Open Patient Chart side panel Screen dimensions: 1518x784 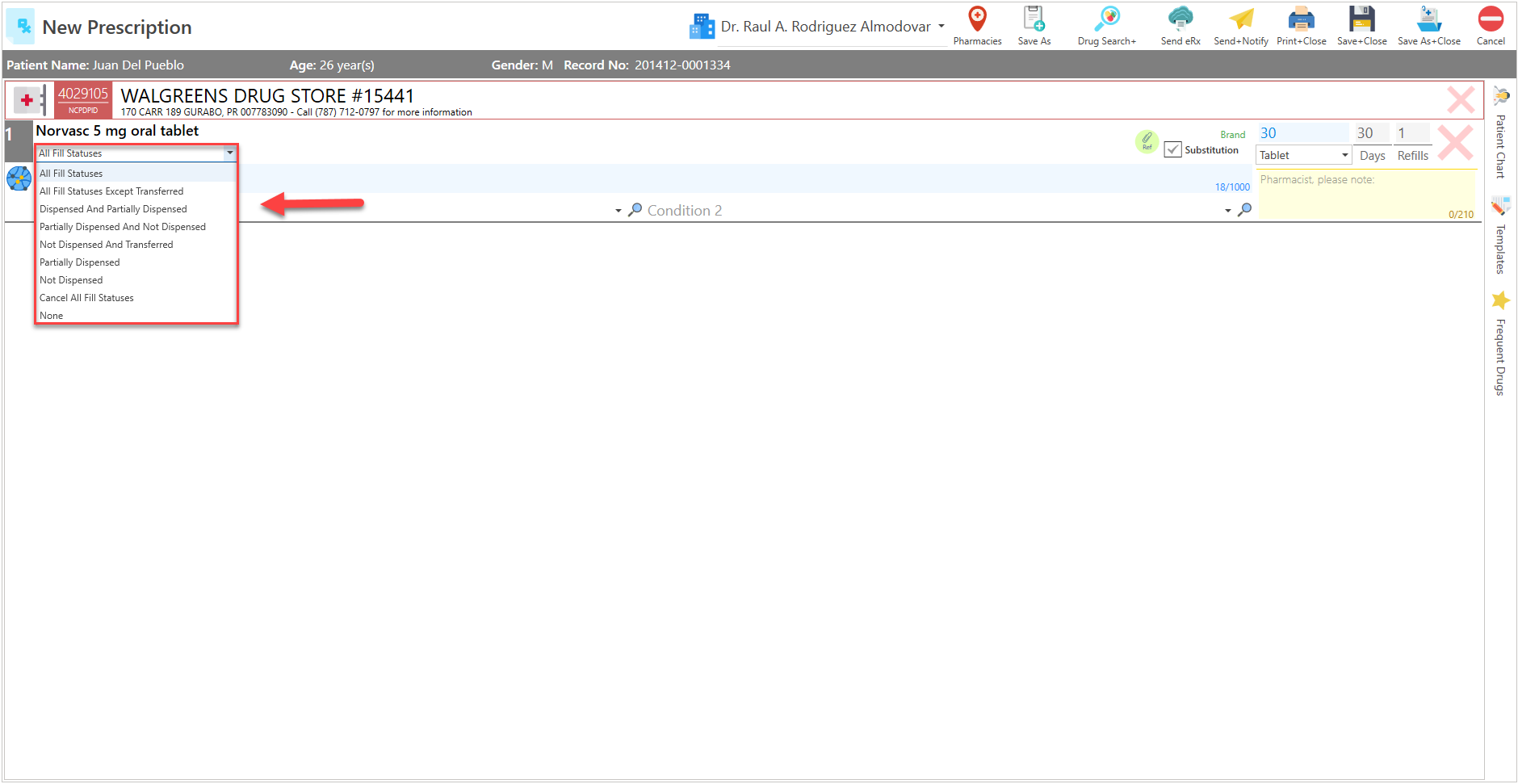pyautogui.click(x=1500, y=133)
